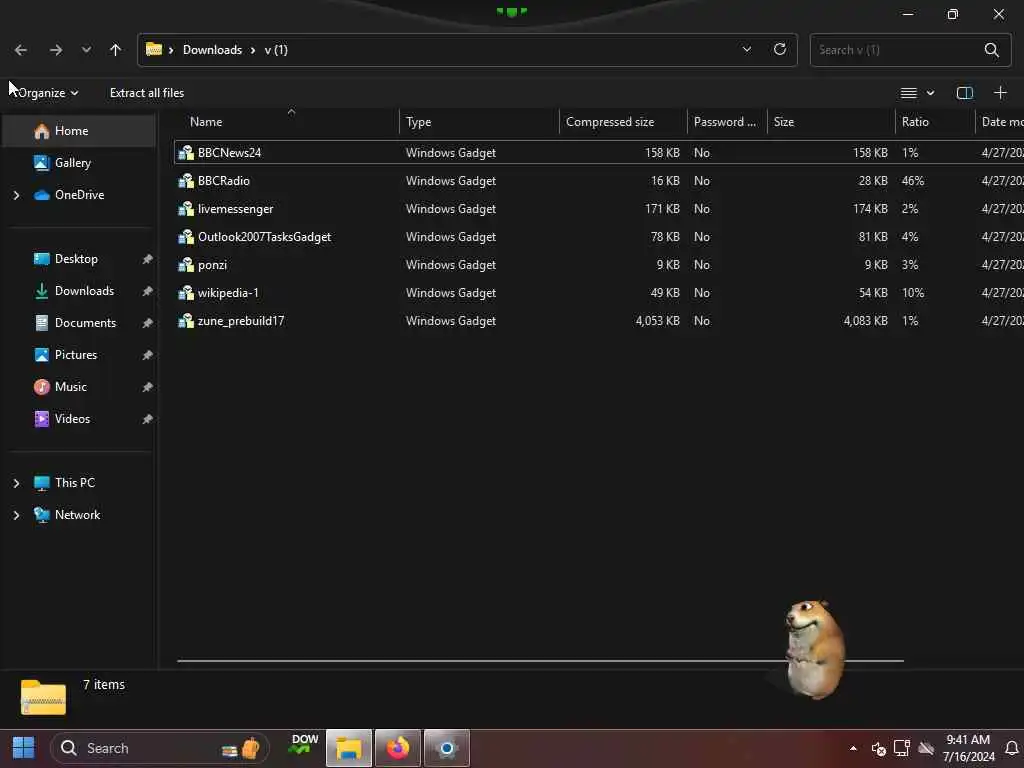Open the notifications bell
1024x768 pixels.
point(1012,748)
